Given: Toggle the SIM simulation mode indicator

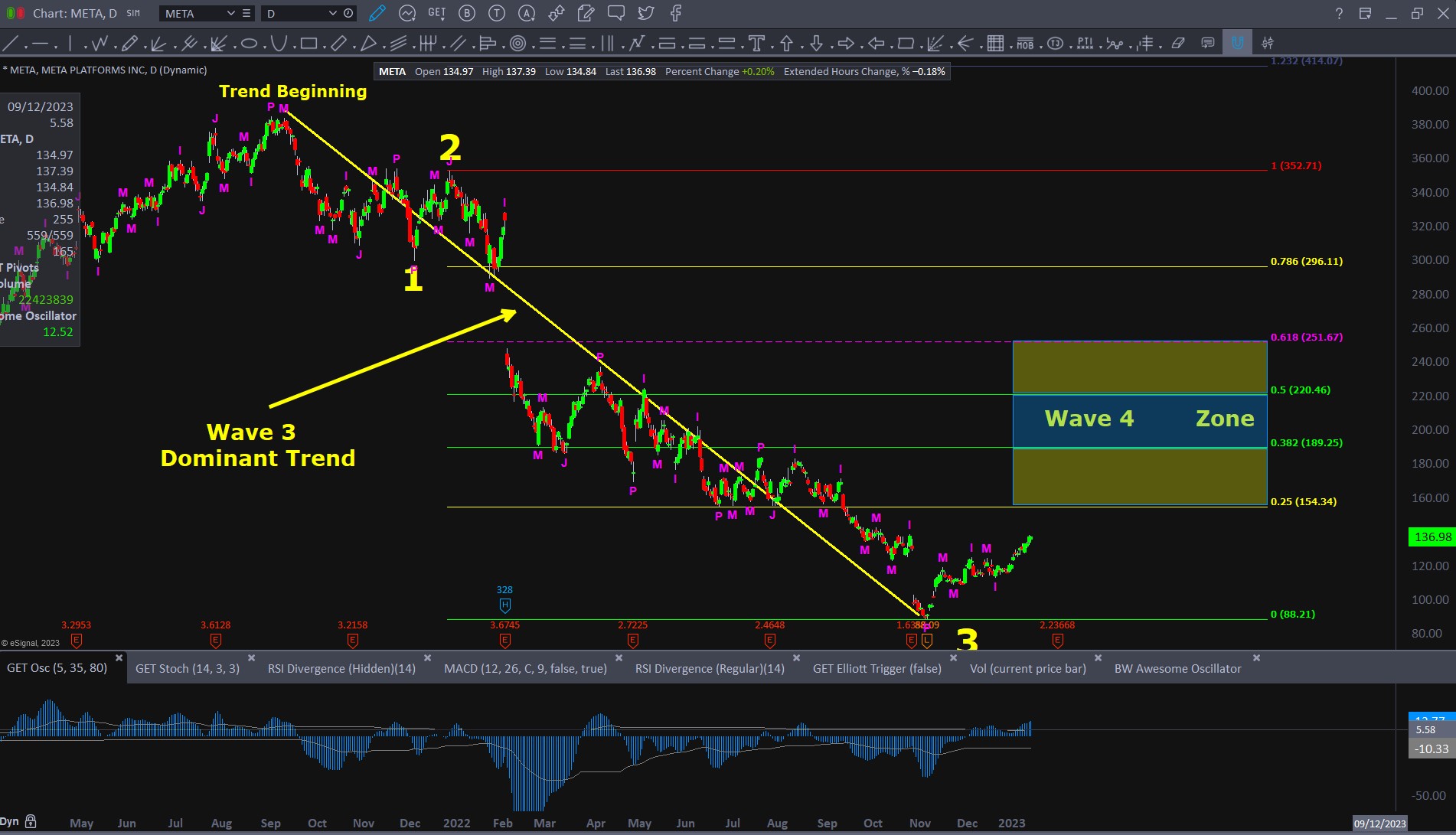Looking at the screenshot, I should [133, 13].
